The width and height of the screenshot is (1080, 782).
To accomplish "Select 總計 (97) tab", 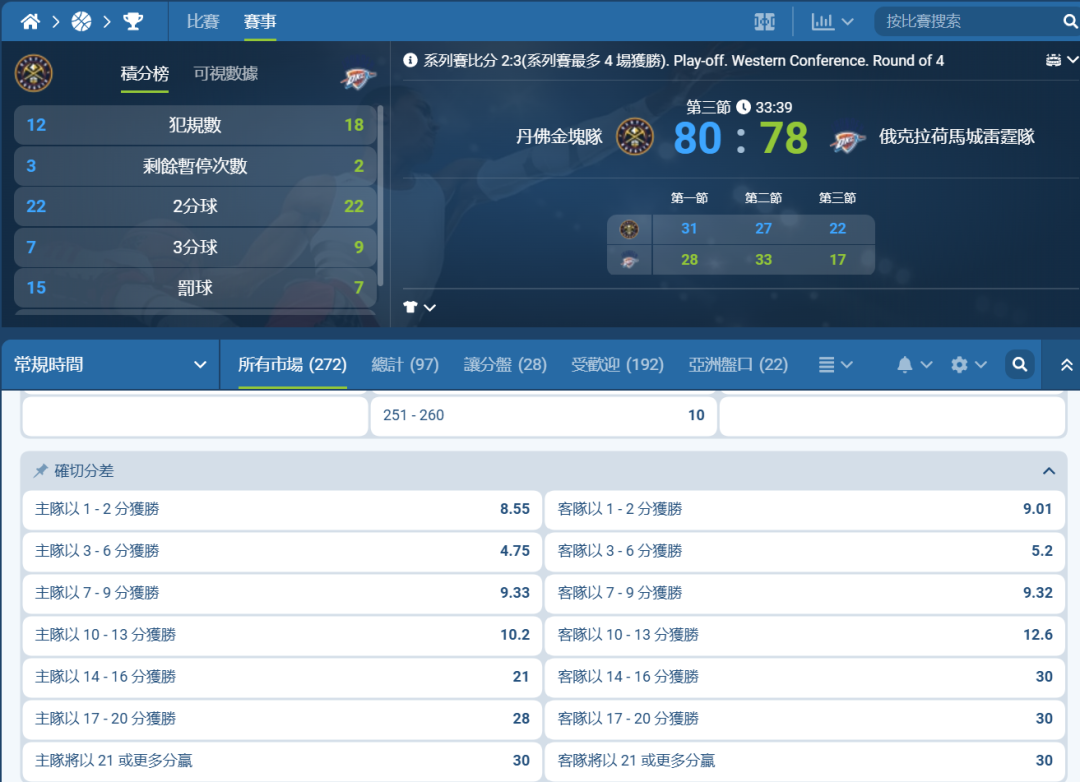I will point(405,364).
